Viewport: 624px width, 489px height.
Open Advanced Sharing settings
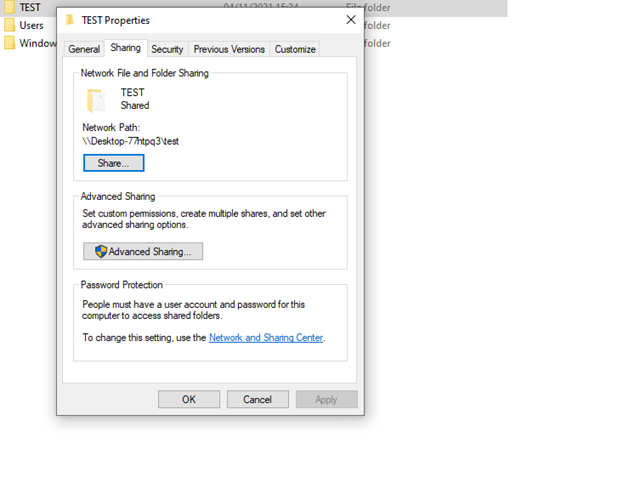click(143, 252)
